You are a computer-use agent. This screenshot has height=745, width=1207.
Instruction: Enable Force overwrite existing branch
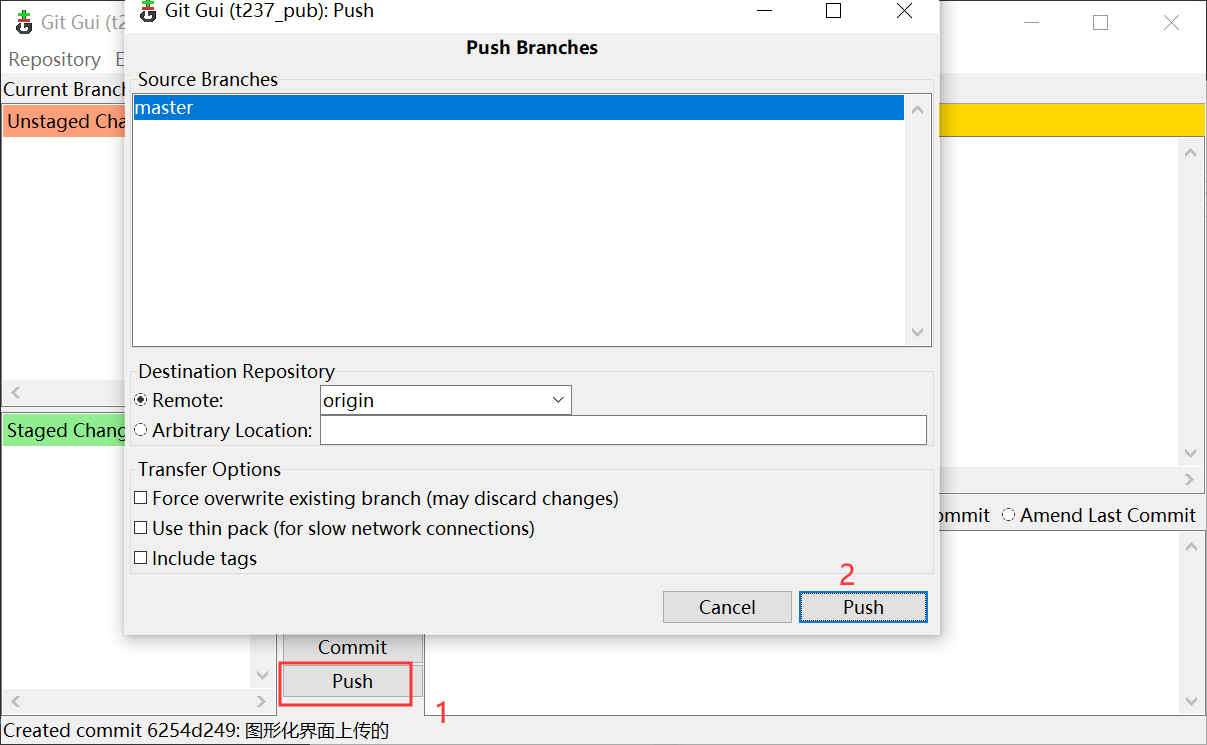click(140, 497)
